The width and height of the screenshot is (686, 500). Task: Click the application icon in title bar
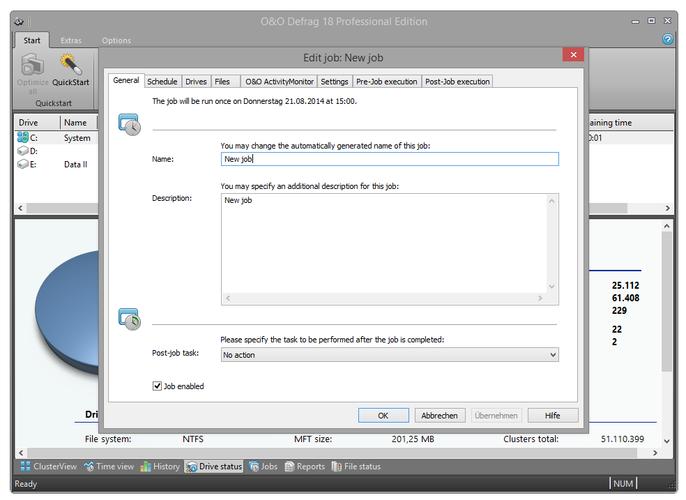(19, 21)
